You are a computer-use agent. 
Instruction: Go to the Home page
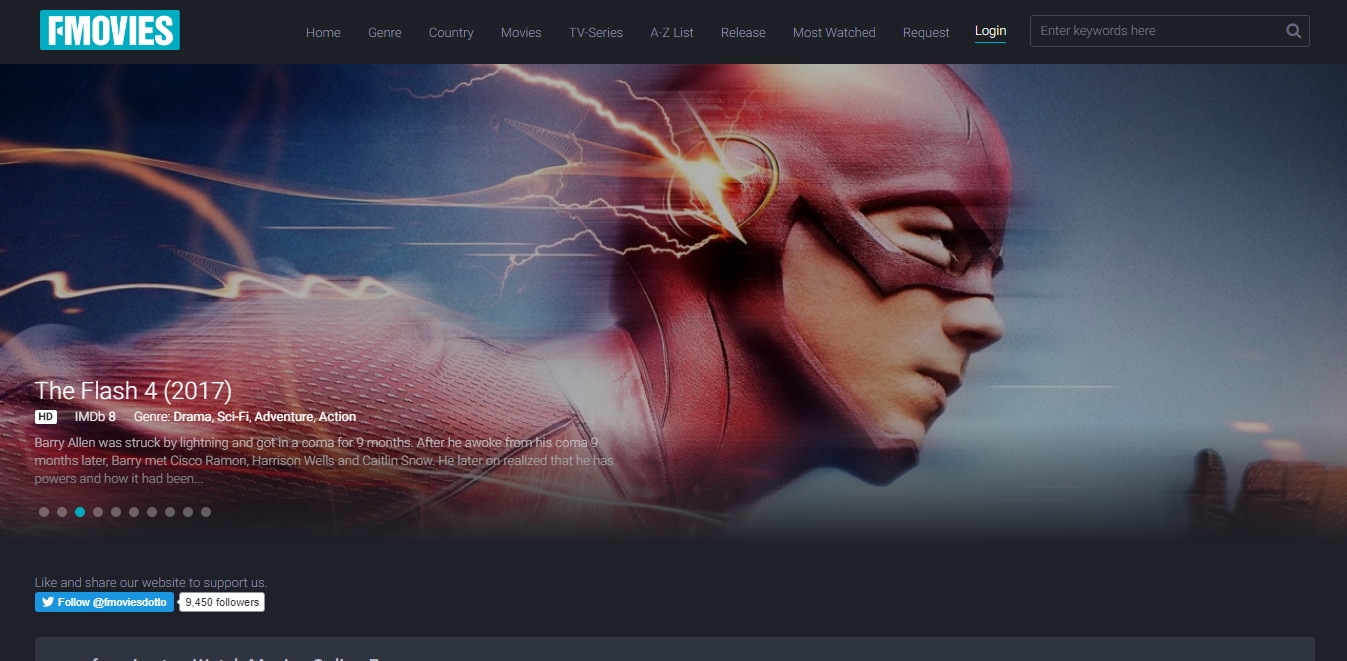pos(323,33)
